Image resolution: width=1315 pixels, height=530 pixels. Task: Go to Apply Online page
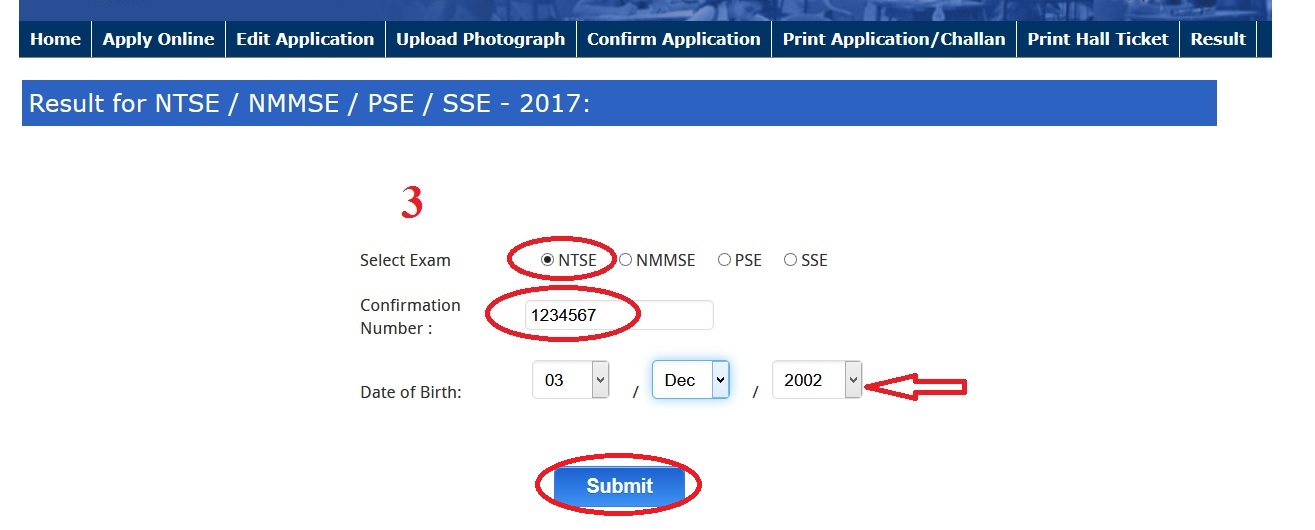coord(158,39)
